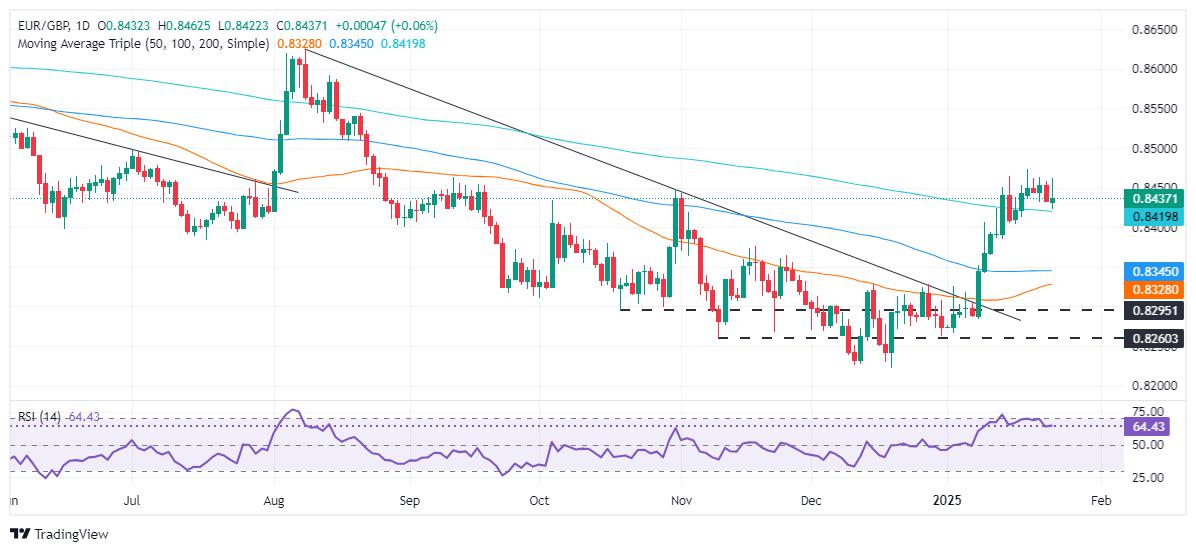Image resolution: width=1196 pixels, height=552 pixels.
Task: Click the blue 0.83450 price axis tag
Action: click(1153, 271)
